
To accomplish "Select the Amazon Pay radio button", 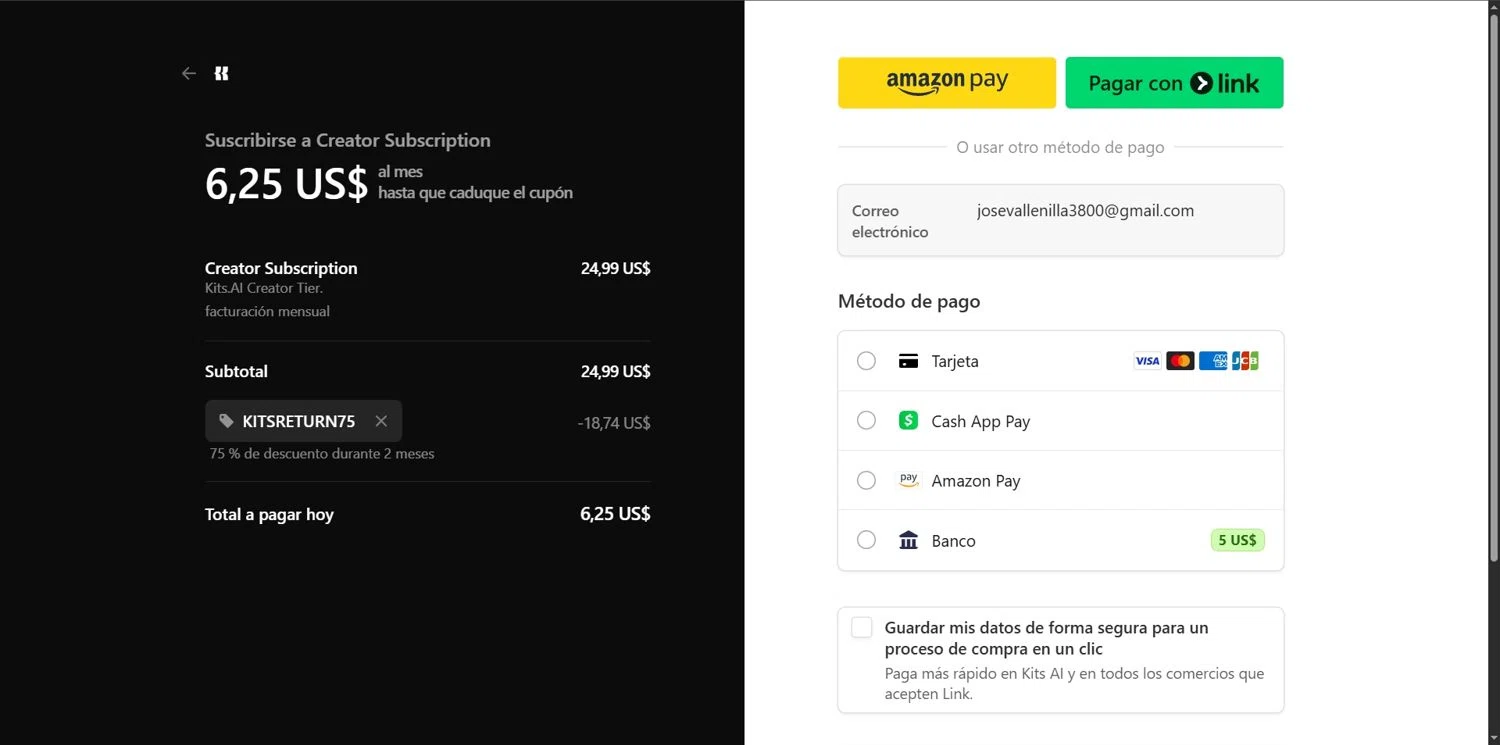I will pyautogui.click(x=866, y=481).
